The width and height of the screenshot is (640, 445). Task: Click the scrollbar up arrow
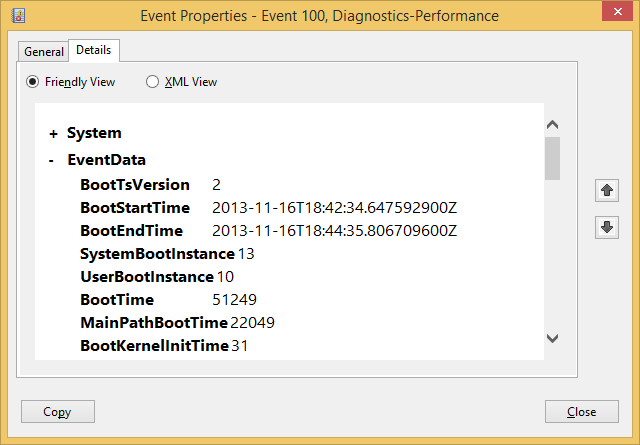click(x=552, y=125)
